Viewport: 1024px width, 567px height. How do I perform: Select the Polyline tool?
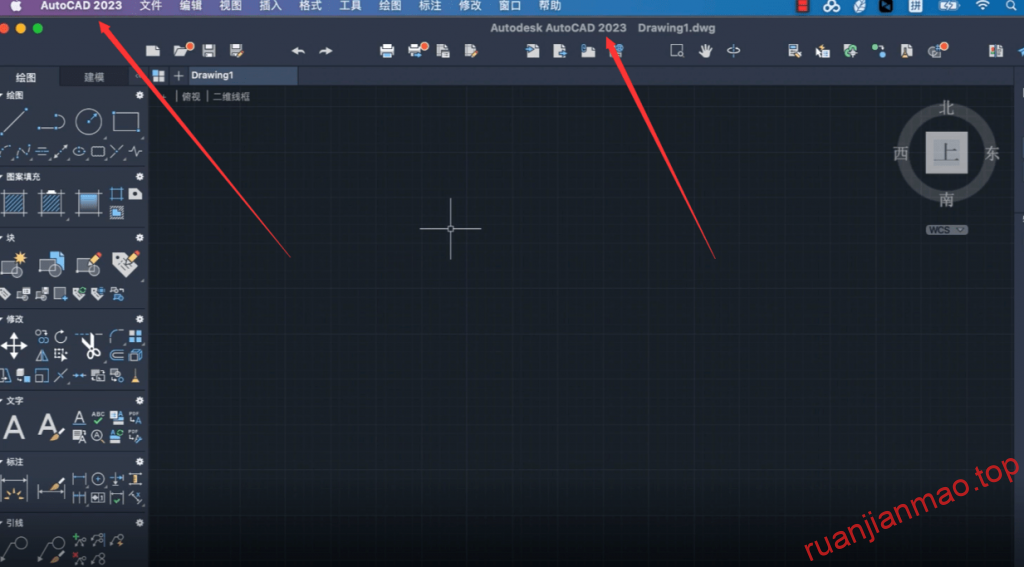click(51, 122)
